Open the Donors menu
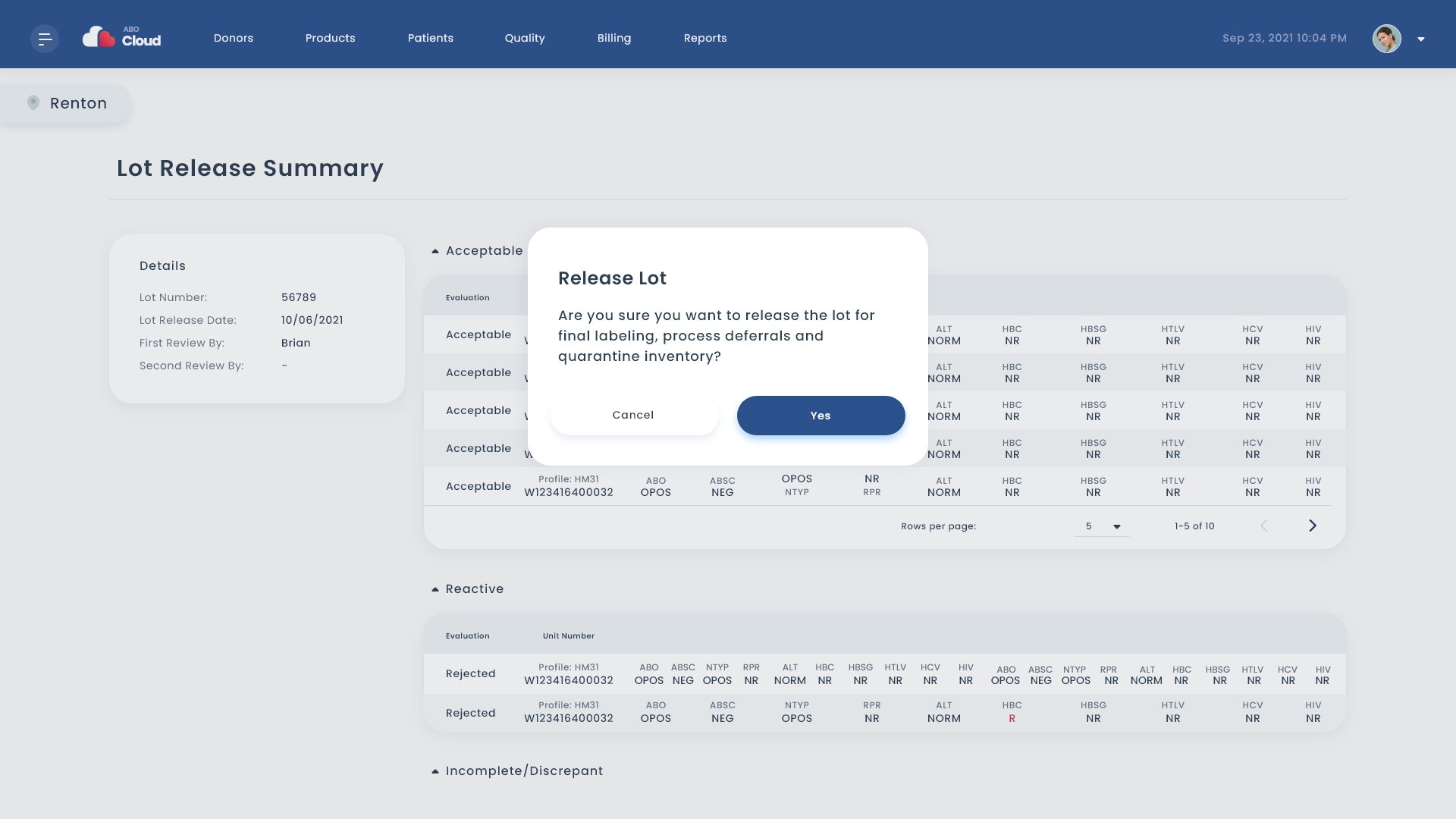 (x=234, y=38)
